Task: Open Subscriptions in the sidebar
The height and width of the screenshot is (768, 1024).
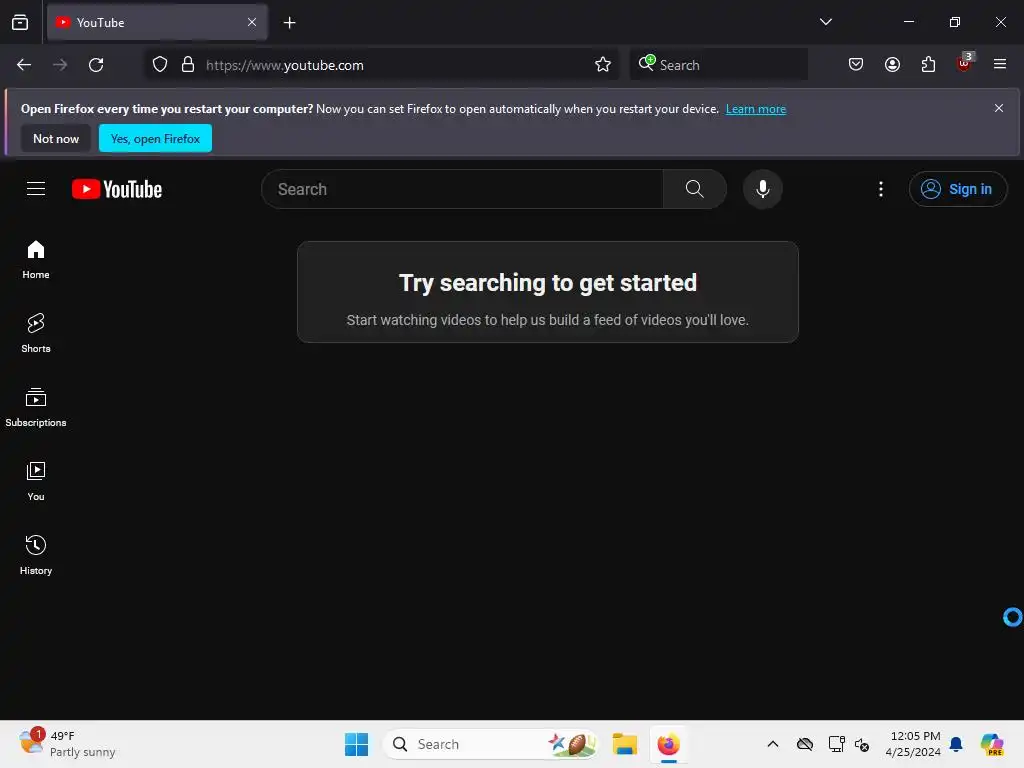Action: pos(36,408)
